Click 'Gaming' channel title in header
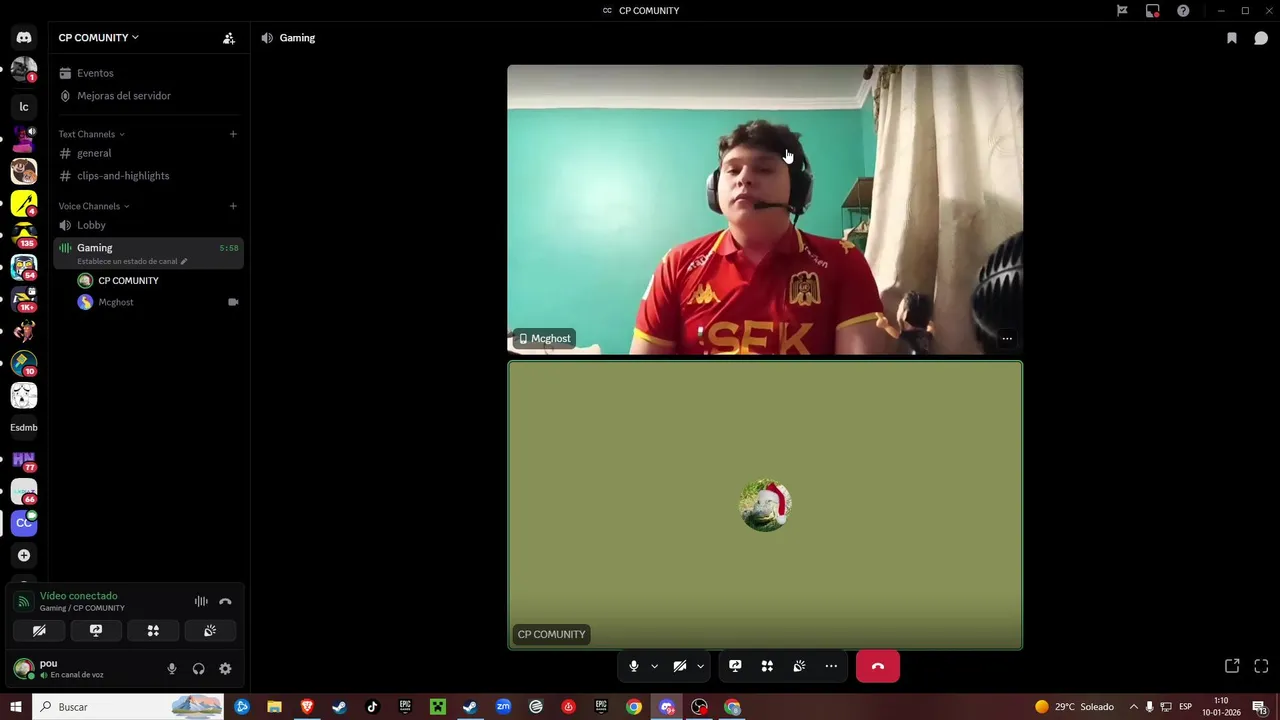 coord(297,38)
